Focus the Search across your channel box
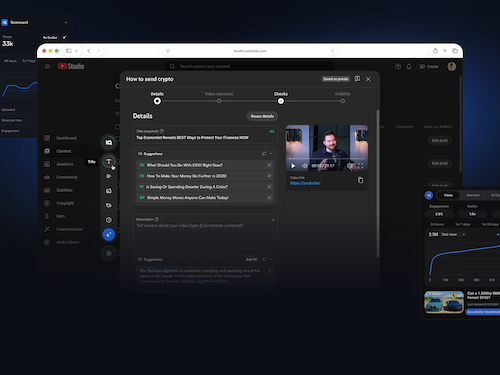The height and width of the screenshot is (375, 500). coord(250,66)
